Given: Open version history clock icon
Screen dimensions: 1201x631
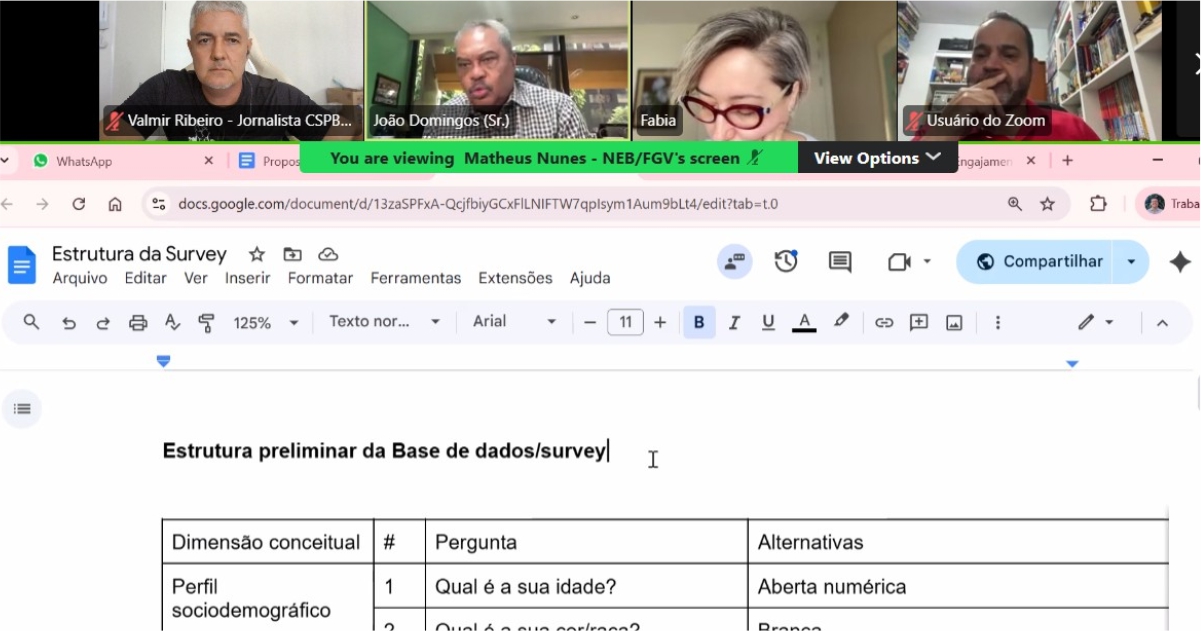Looking at the screenshot, I should (x=786, y=261).
